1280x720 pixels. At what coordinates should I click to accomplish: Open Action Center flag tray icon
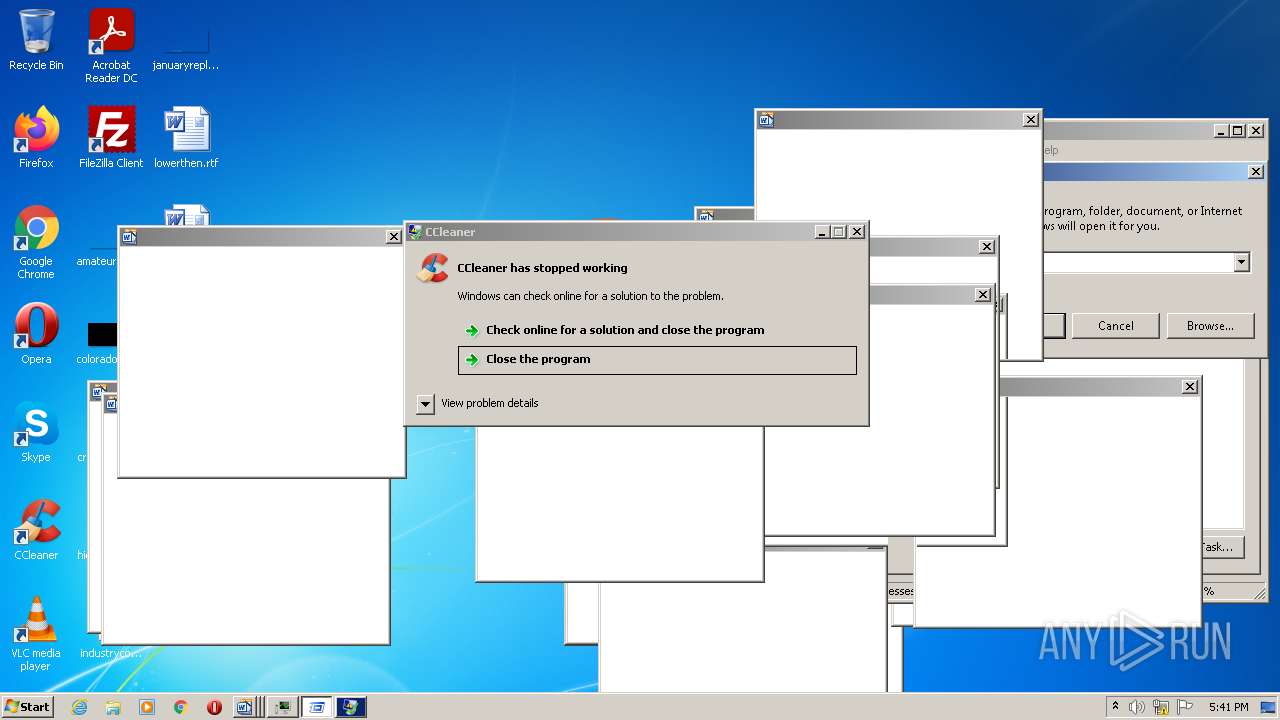(x=1185, y=707)
